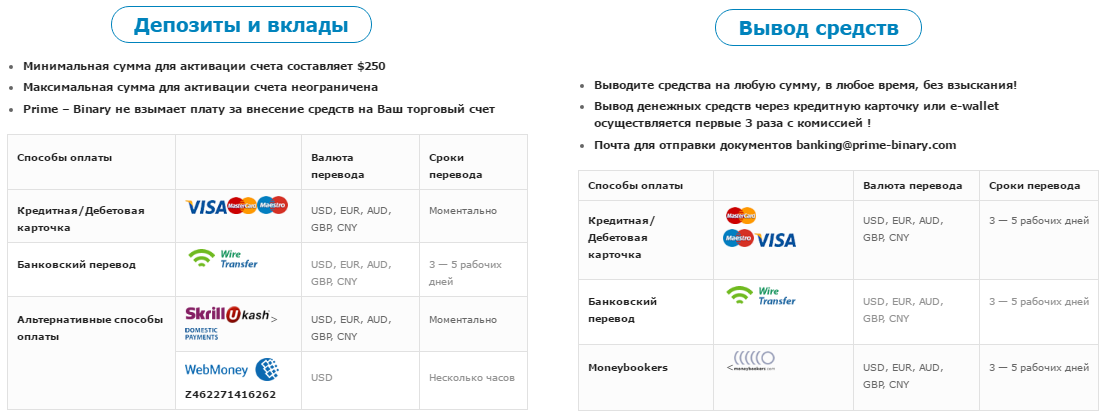The height and width of the screenshot is (418, 1105).
Task: Select the Maestro logo in deposits table
Action: click(273, 205)
